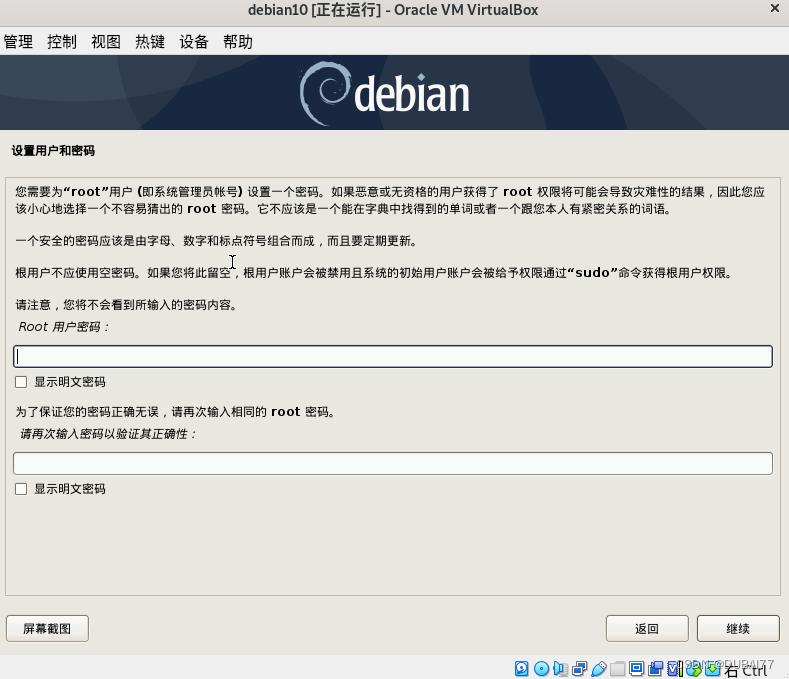The image size is (789, 679).
Task: Click the 请再次输入密码以验证其正确性 label
Action: (x=108, y=434)
